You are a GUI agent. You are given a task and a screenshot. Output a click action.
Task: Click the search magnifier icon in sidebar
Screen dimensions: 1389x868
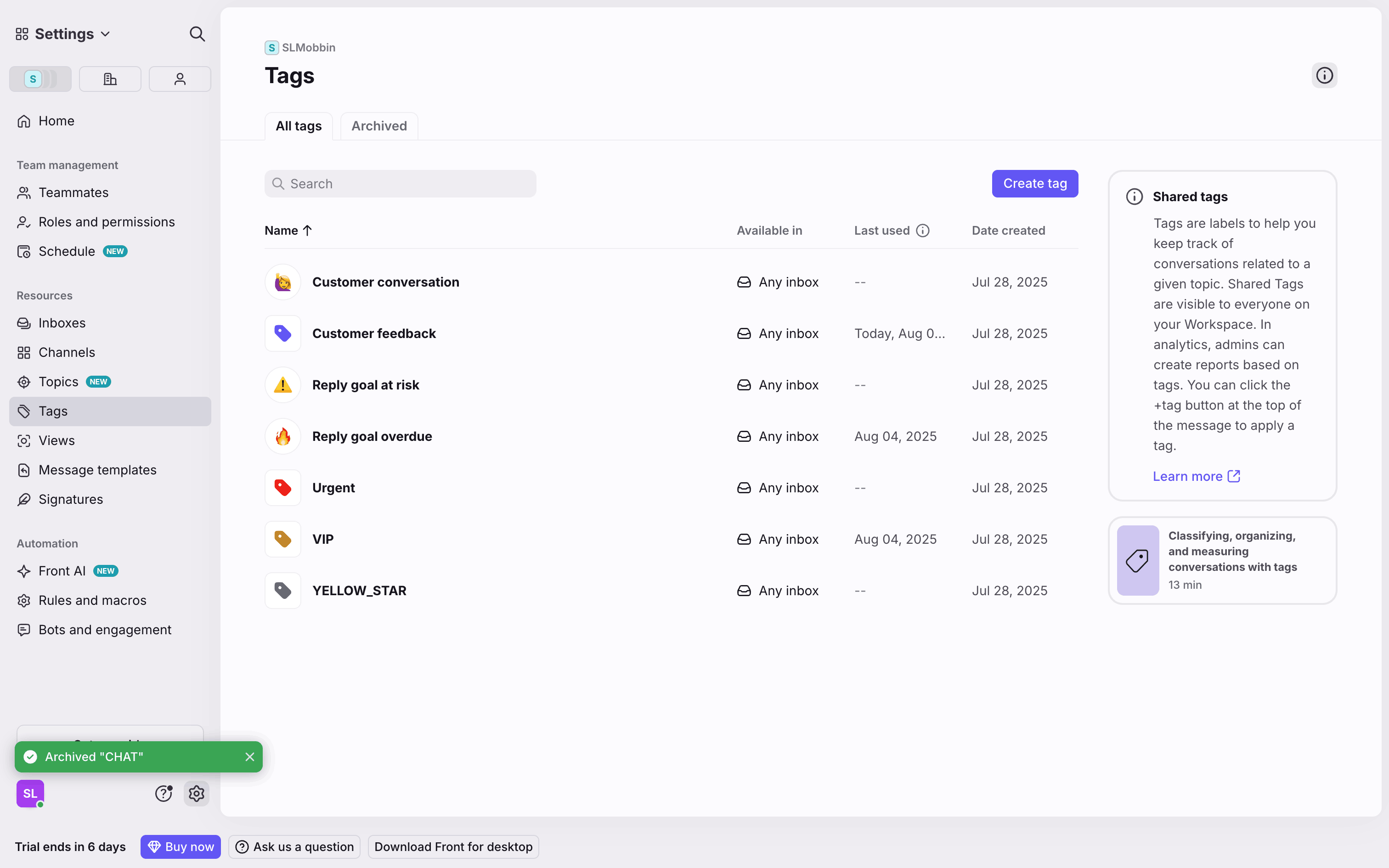(x=197, y=34)
